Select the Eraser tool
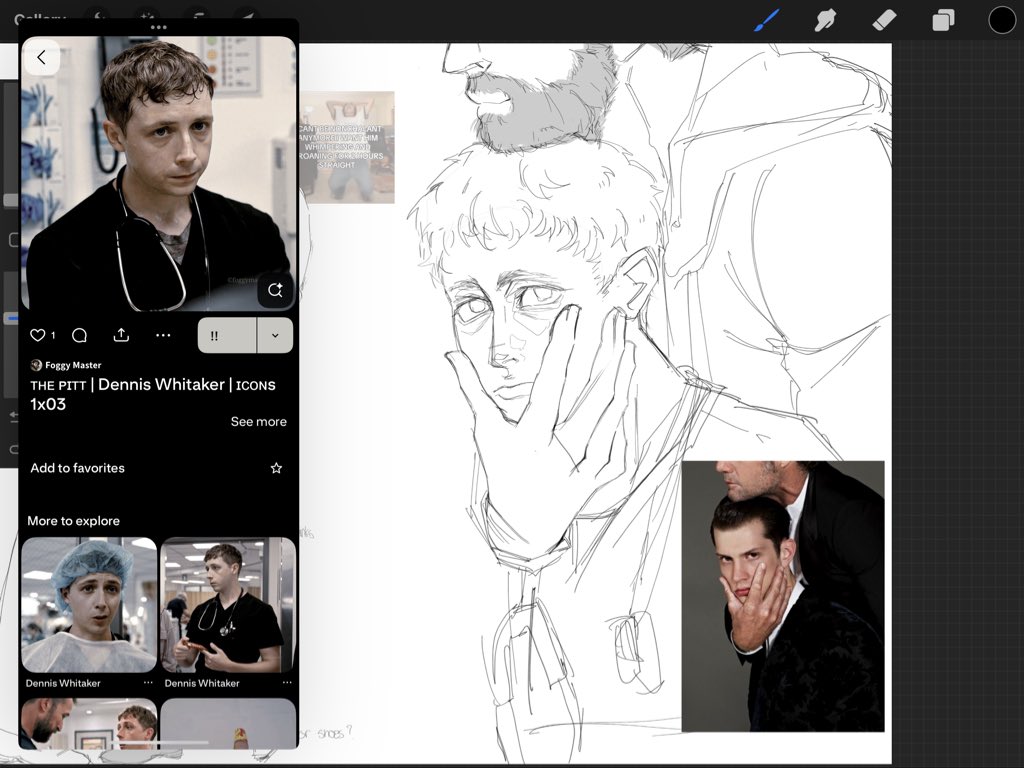Viewport: 1024px width, 768px height. [x=883, y=19]
